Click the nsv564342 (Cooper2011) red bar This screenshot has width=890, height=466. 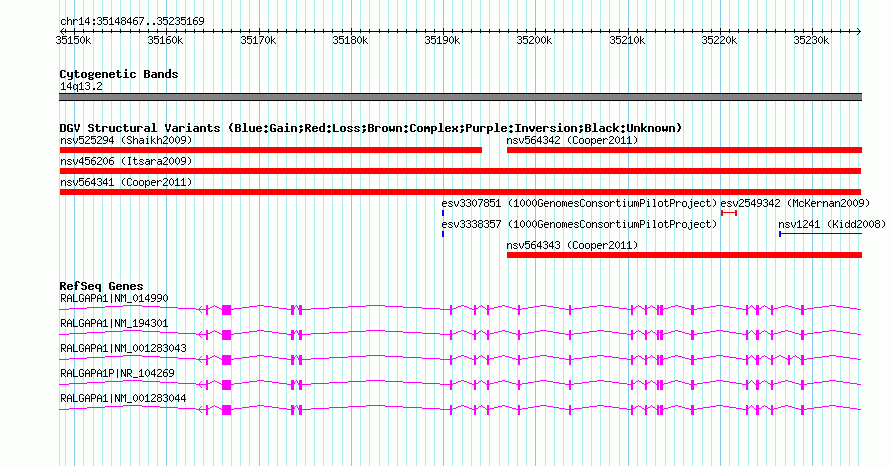pyautogui.click(x=684, y=150)
